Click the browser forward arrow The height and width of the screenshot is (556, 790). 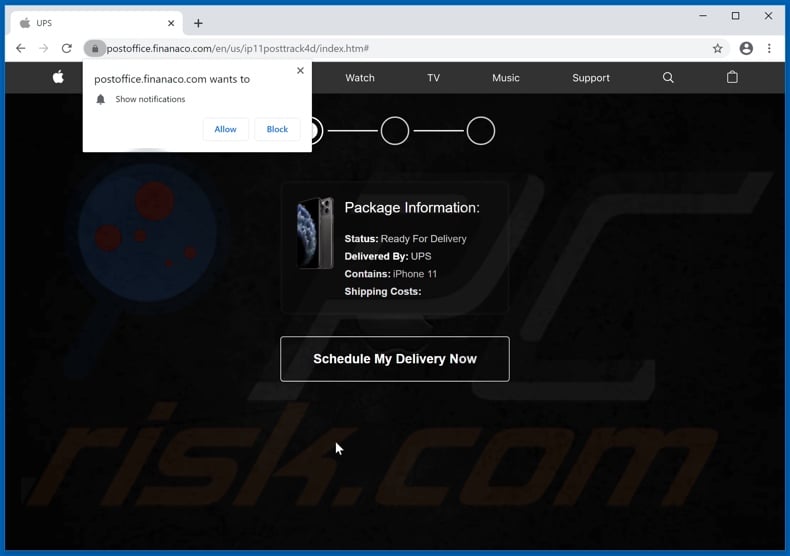coord(44,48)
